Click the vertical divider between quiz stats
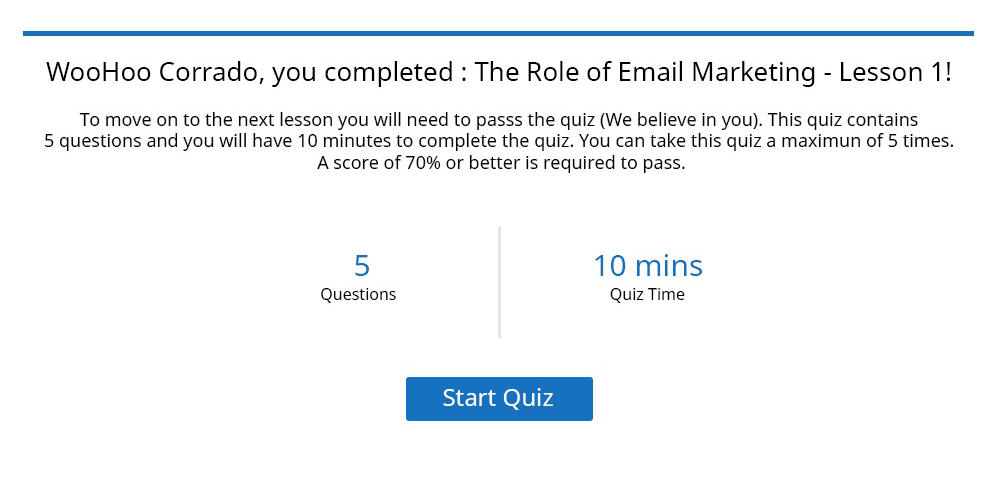Image resolution: width=1000 pixels, height=480 pixels. coord(499,282)
